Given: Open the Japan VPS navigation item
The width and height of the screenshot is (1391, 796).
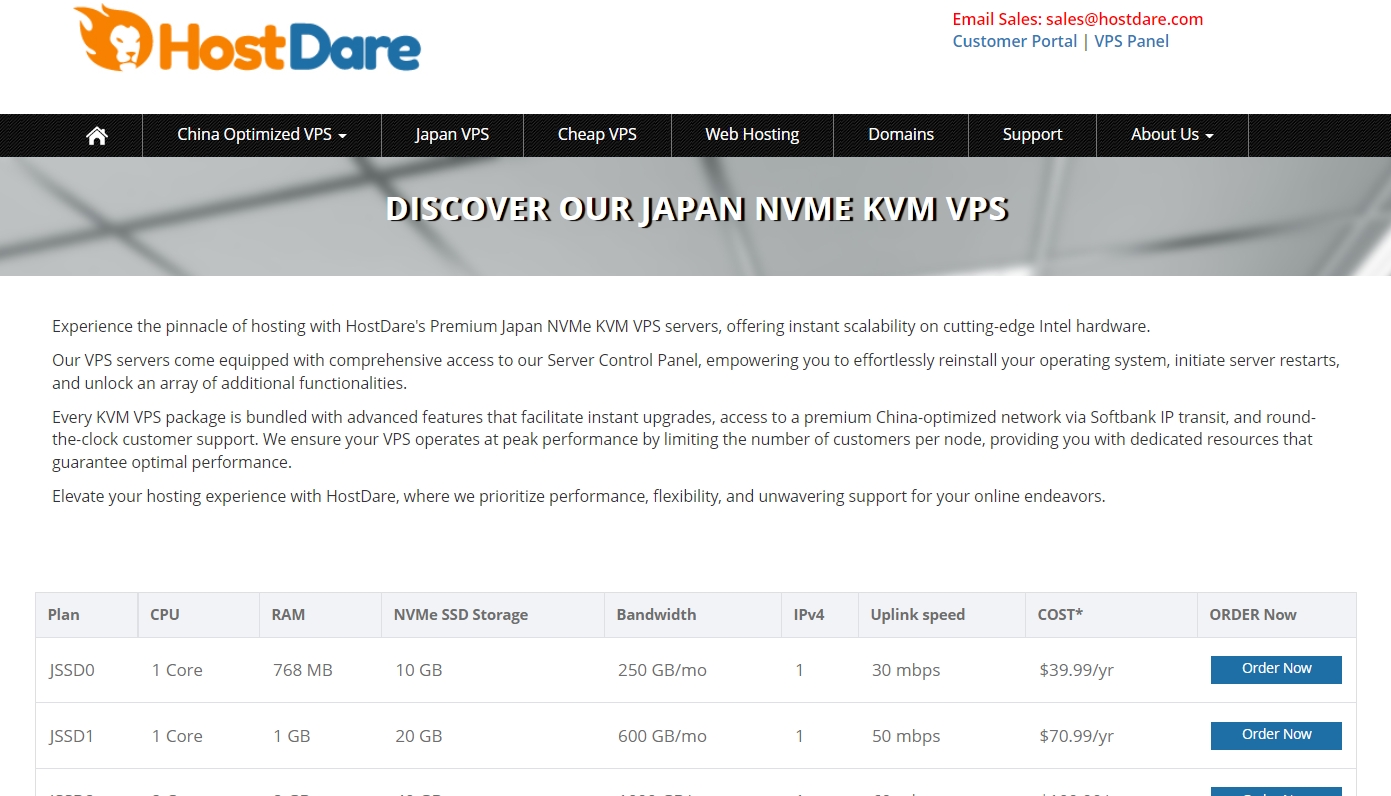Looking at the screenshot, I should 451,134.
